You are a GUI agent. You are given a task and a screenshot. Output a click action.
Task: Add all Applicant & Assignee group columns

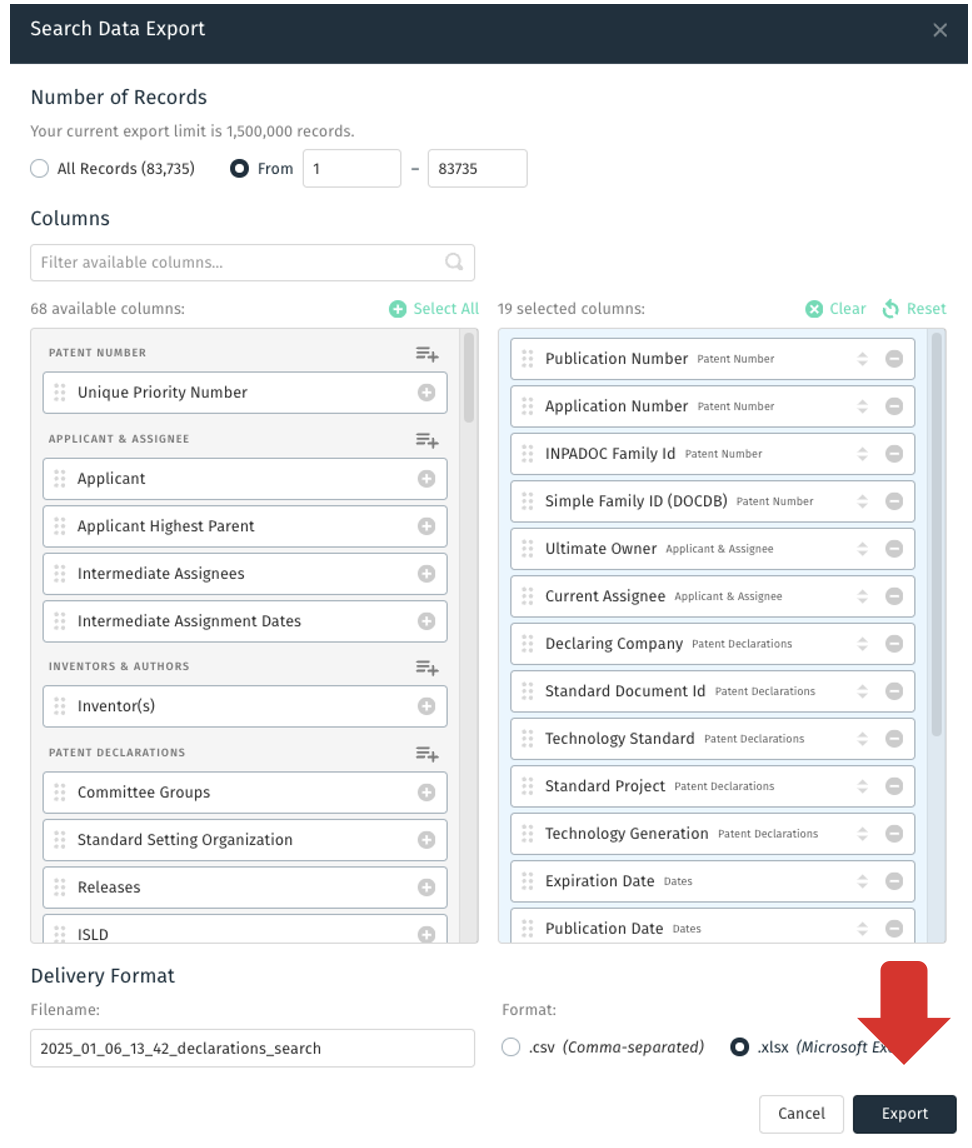click(x=427, y=440)
